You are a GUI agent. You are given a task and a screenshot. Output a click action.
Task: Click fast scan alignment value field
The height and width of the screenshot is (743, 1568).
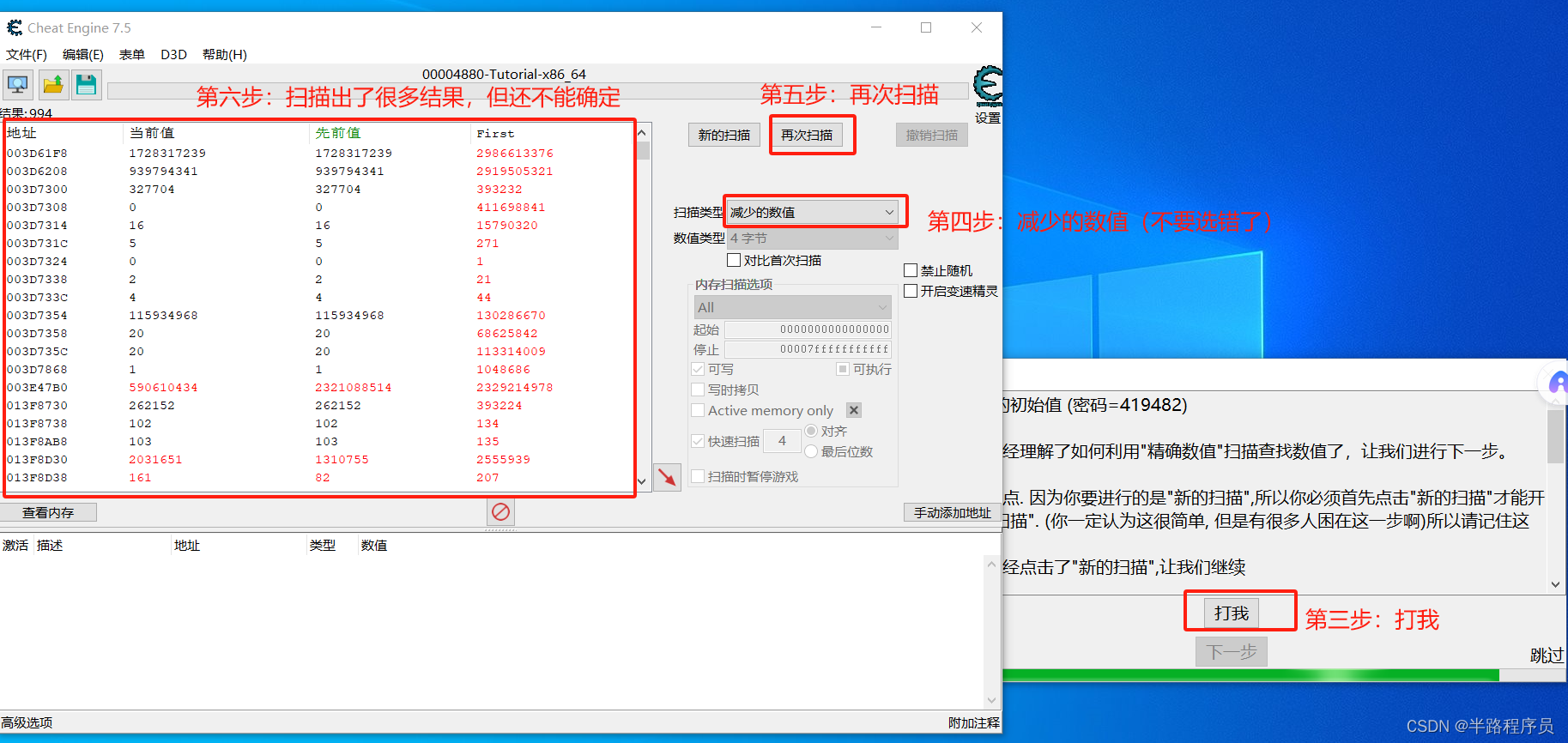tap(782, 441)
